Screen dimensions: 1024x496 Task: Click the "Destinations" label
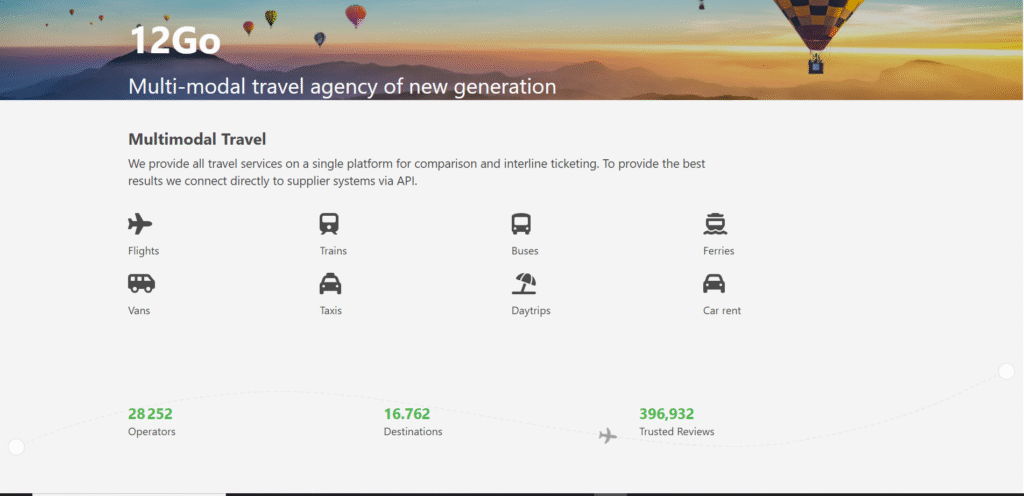(x=413, y=431)
